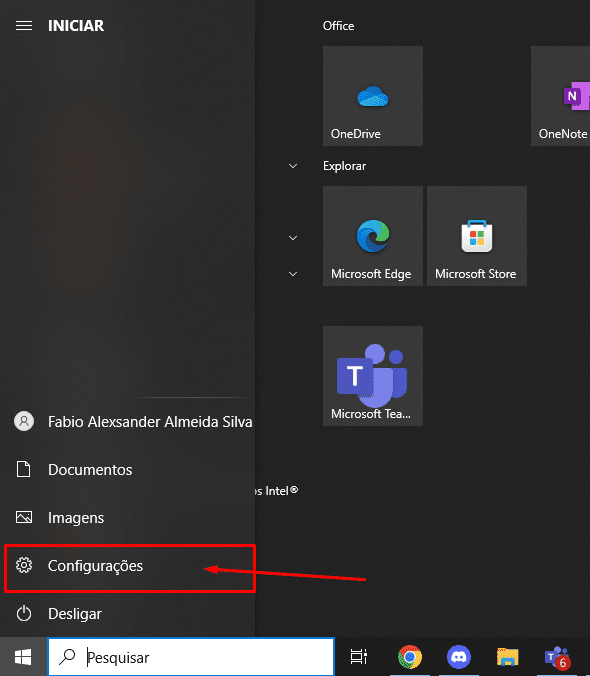Click the Documentos page icon
The image size is (590, 676).
pyautogui.click(x=24, y=469)
